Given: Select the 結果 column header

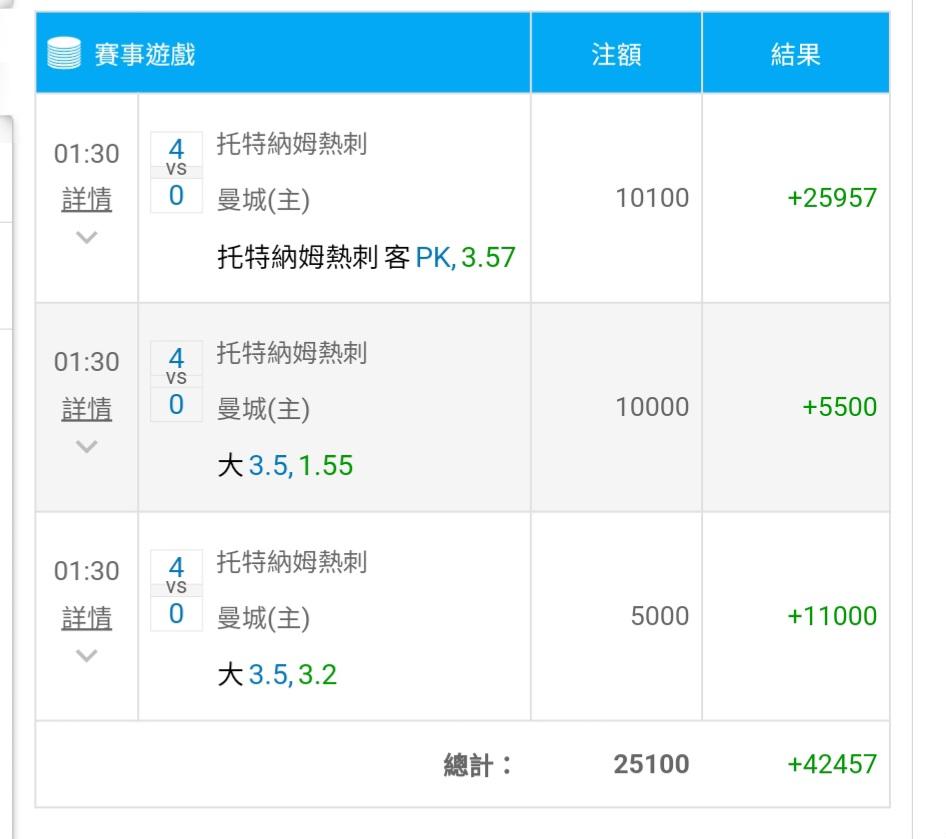Looking at the screenshot, I should click(x=796, y=54).
